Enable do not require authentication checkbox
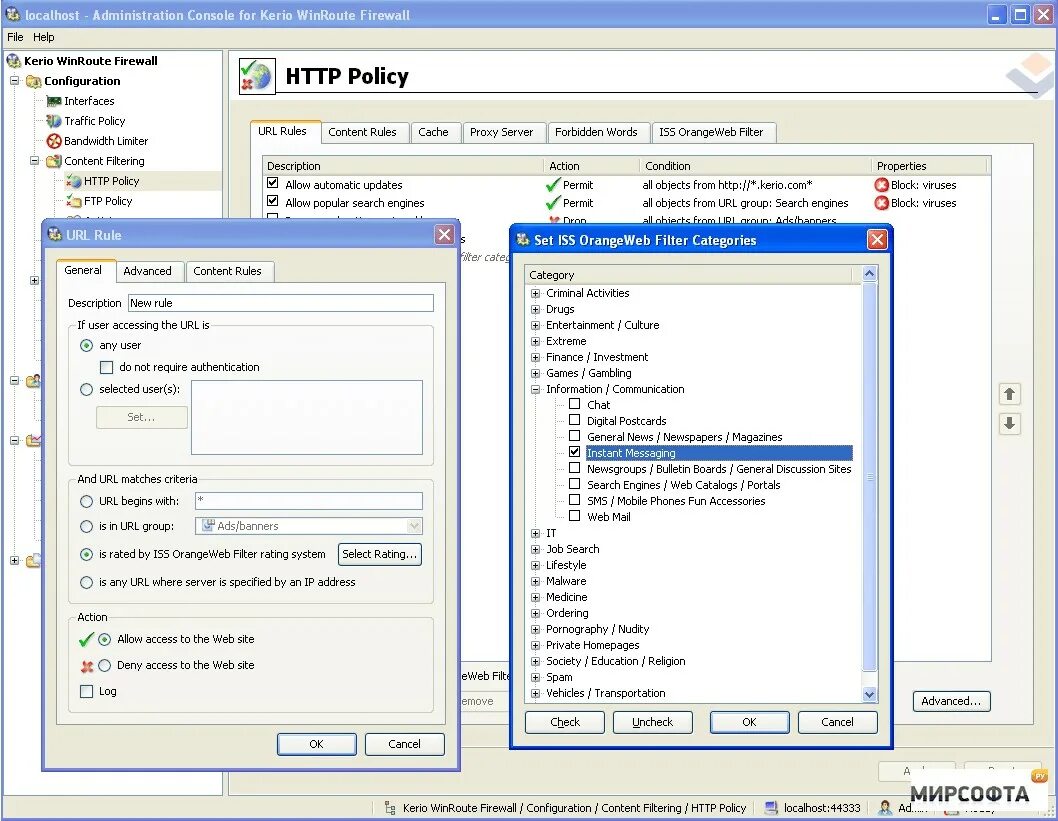This screenshot has width=1058, height=821. [x=106, y=368]
